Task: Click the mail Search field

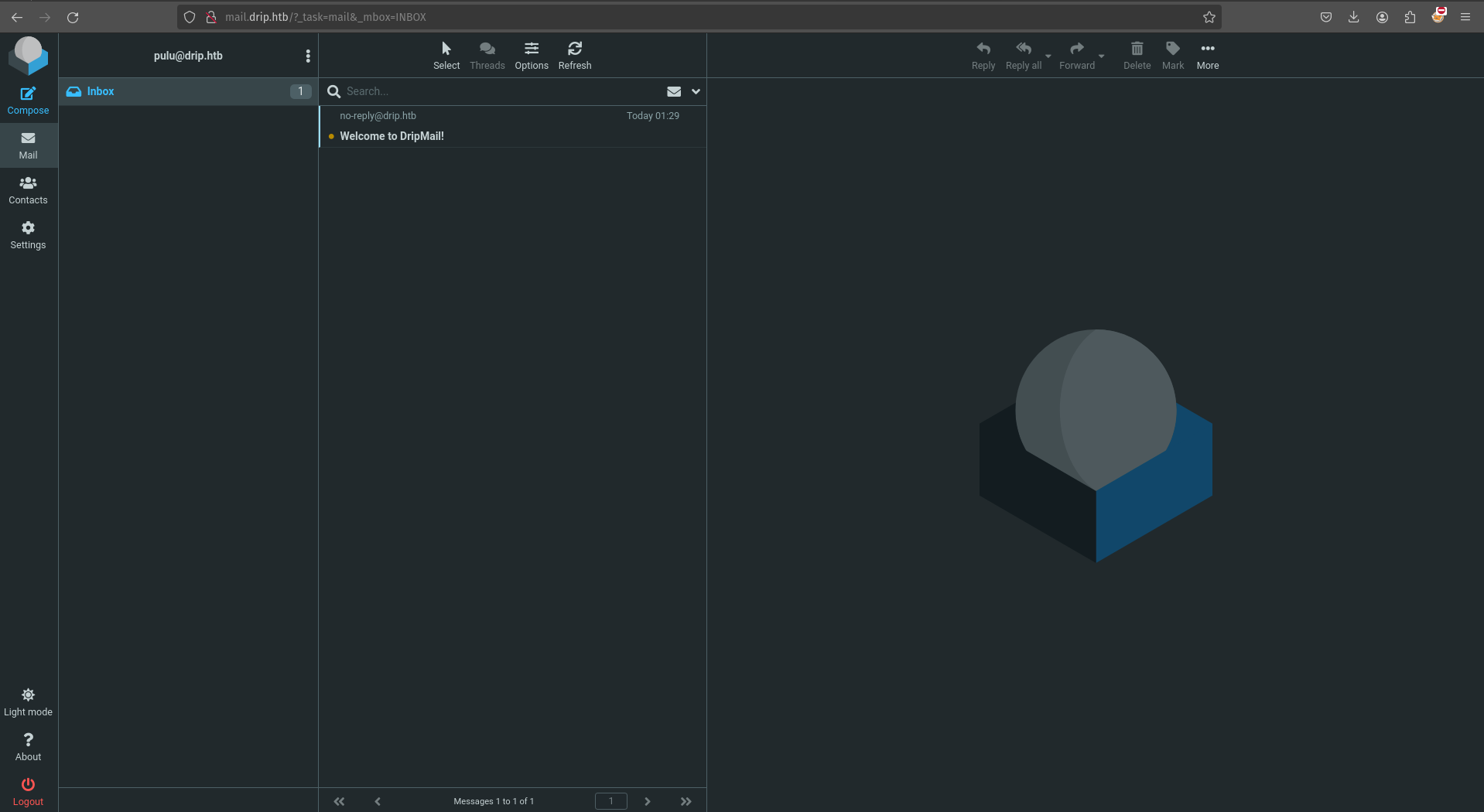Action: [x=495, y=91]
